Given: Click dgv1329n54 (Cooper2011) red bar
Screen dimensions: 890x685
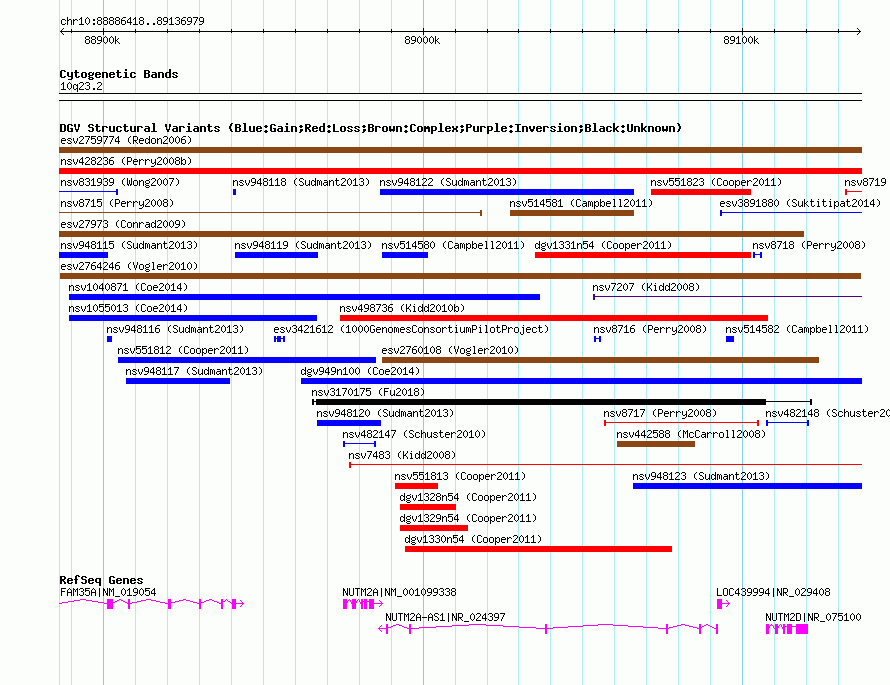Looking at the screenshot, I should point(434,528).
